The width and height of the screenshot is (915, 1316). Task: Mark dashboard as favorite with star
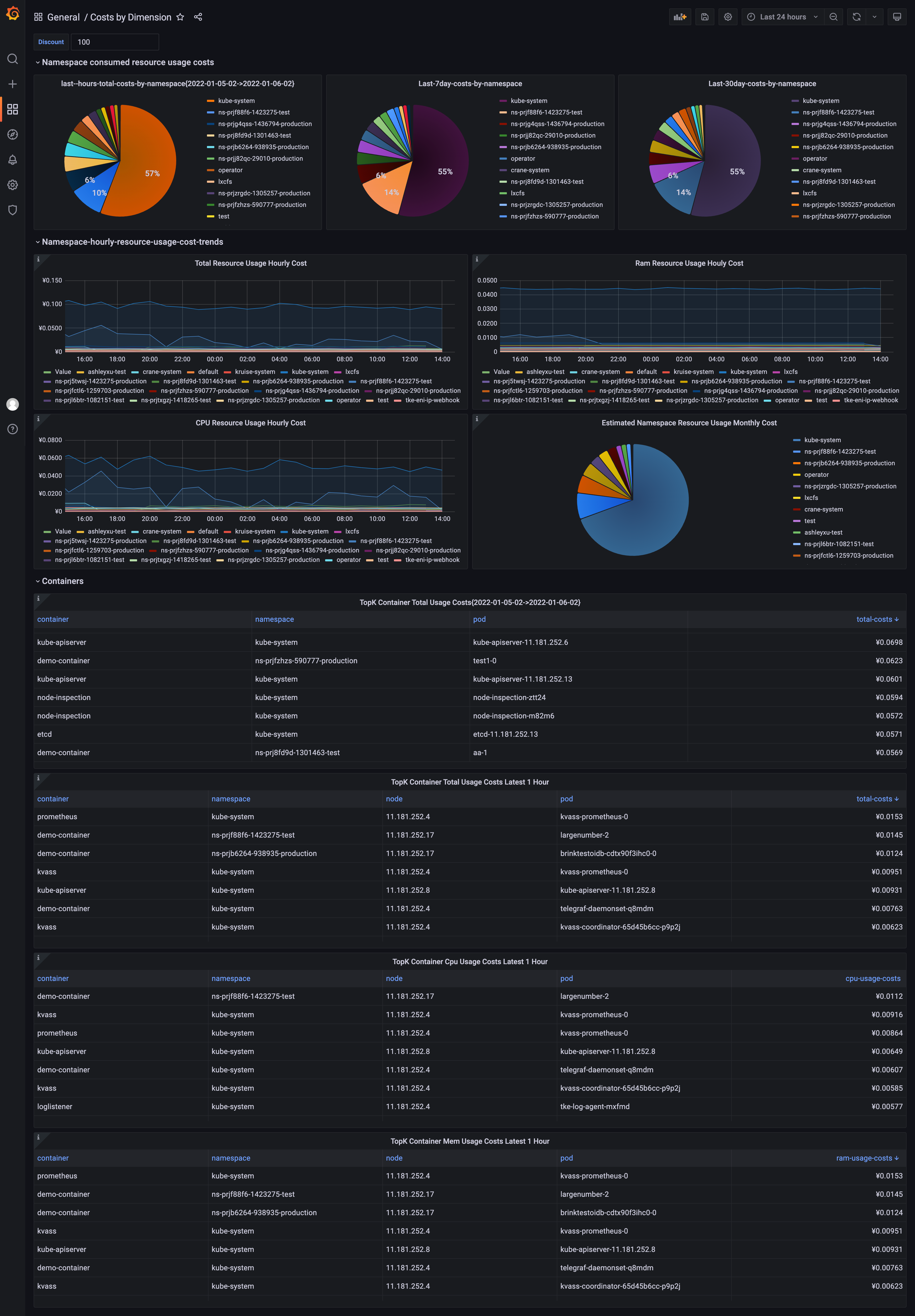180,17
